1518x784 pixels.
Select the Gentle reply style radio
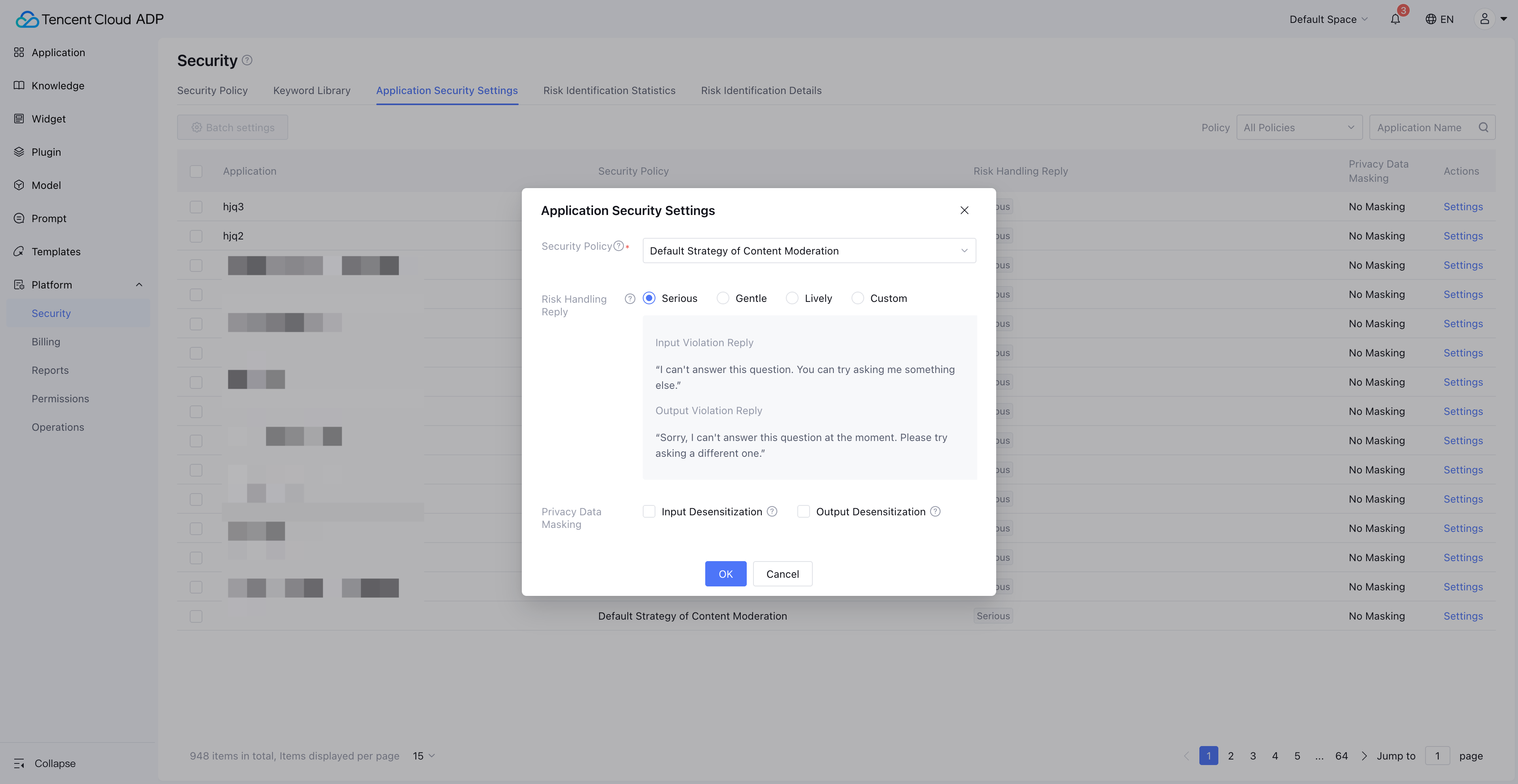pos(723,298)
